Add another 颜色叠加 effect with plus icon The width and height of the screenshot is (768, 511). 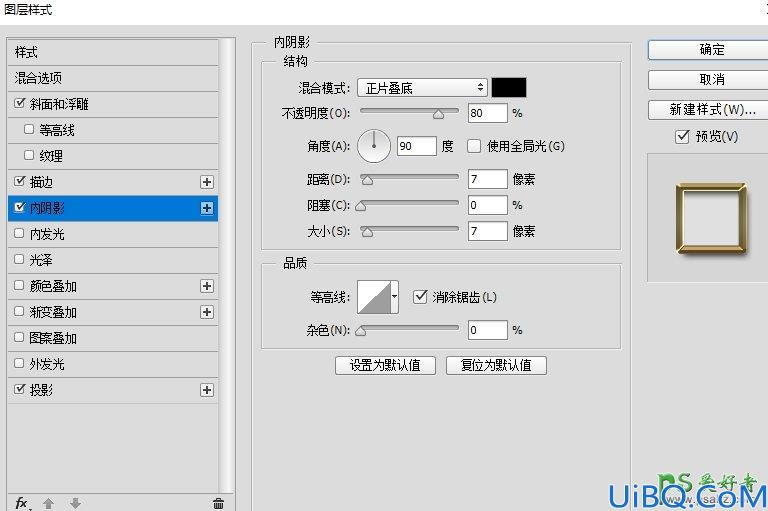click(x=207, y=286)
